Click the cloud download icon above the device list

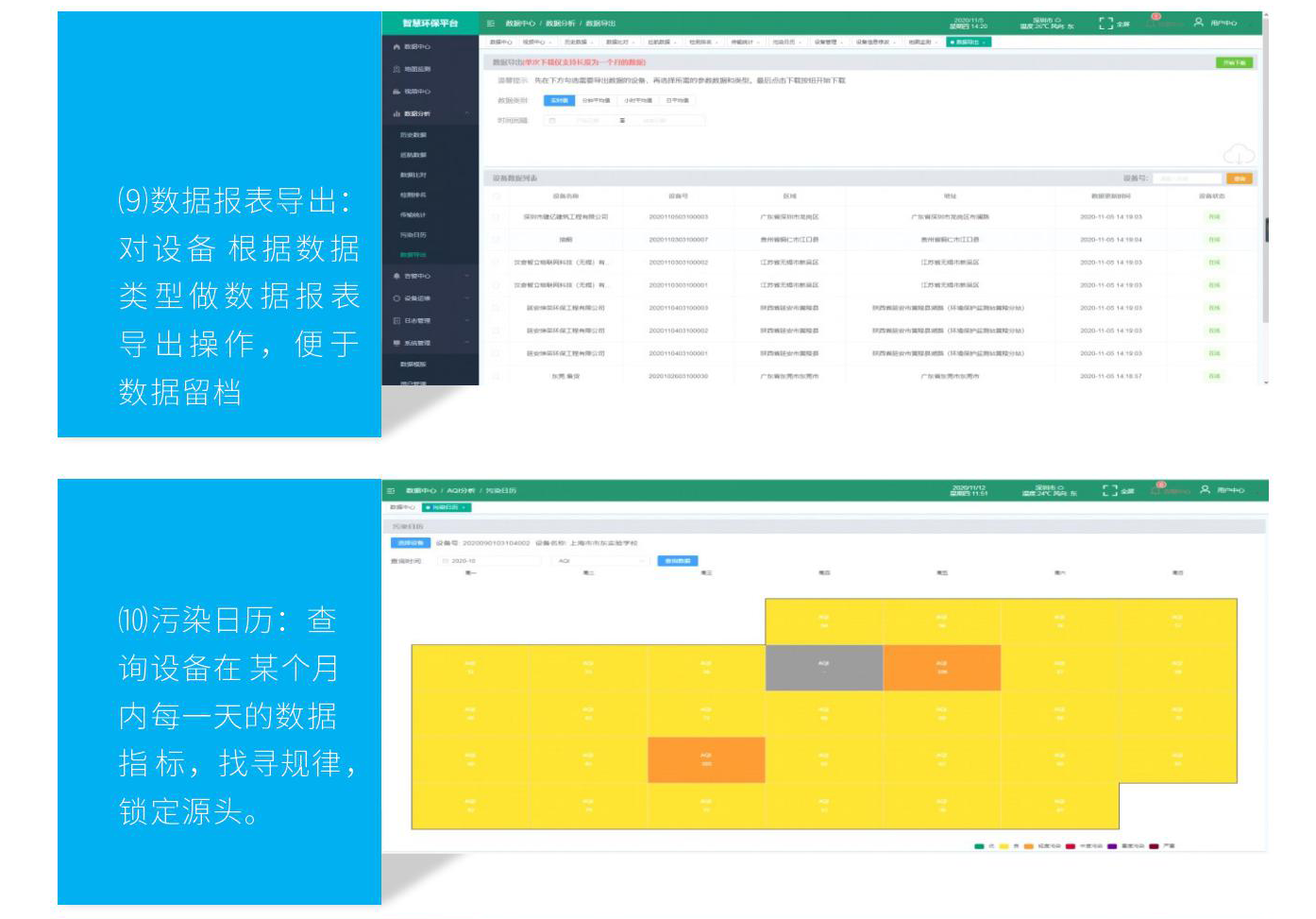click(x=1238, y=154)
